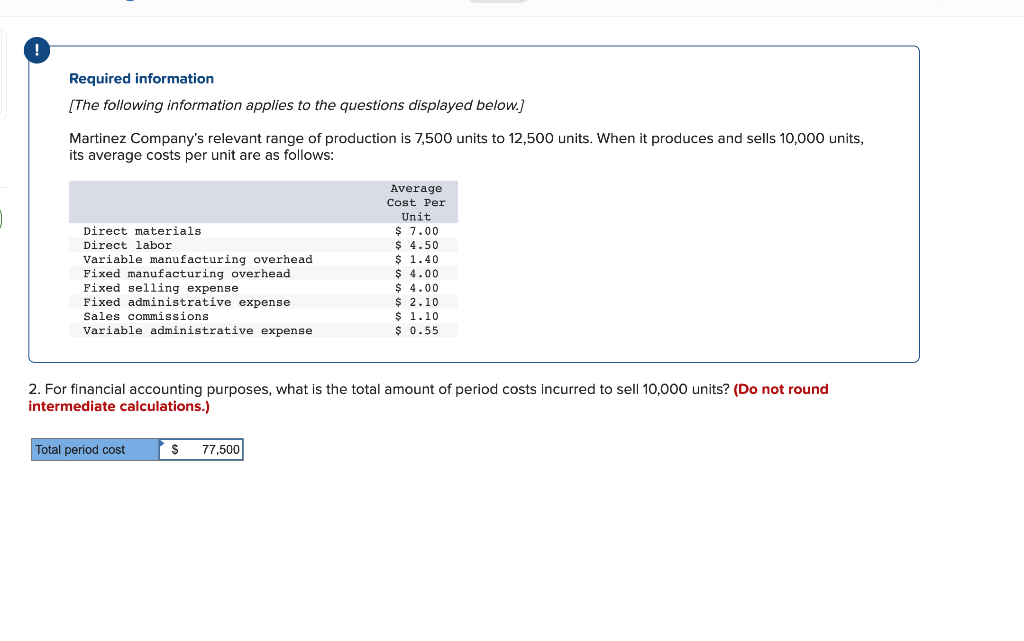Click the $ 0.55 cost value
The width and height of the screenshot is (1024, 641).
(417, 331)
